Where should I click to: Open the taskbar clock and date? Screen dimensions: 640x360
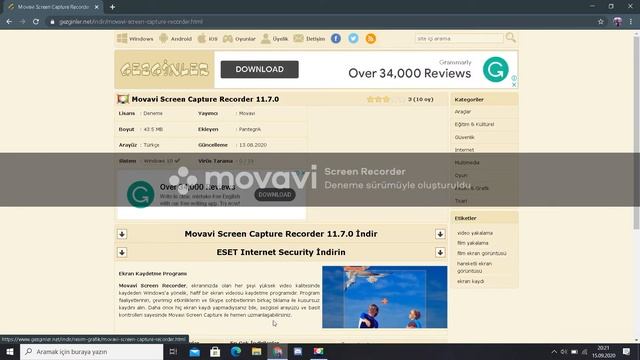[603, 351]
